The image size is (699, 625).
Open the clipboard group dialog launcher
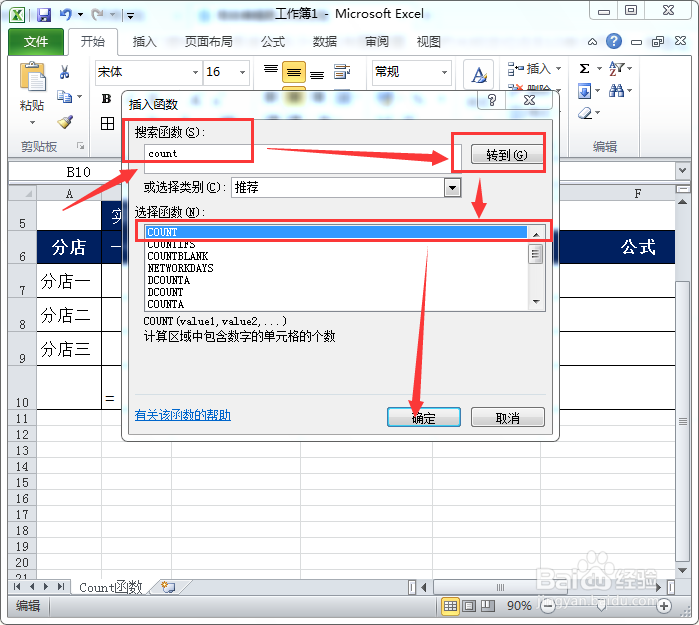(x=81, y=146)
